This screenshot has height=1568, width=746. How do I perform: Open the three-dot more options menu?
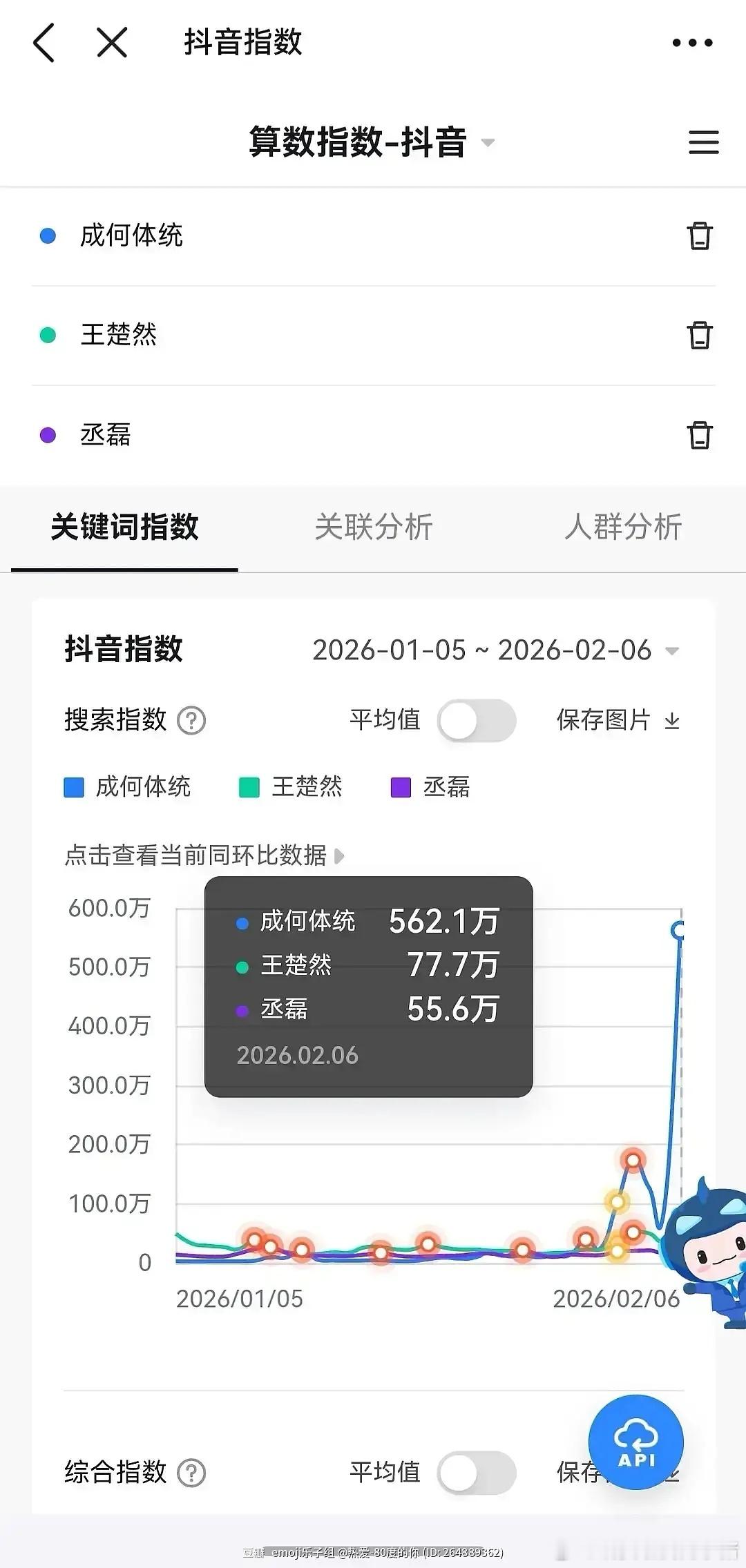click(692, 43)
